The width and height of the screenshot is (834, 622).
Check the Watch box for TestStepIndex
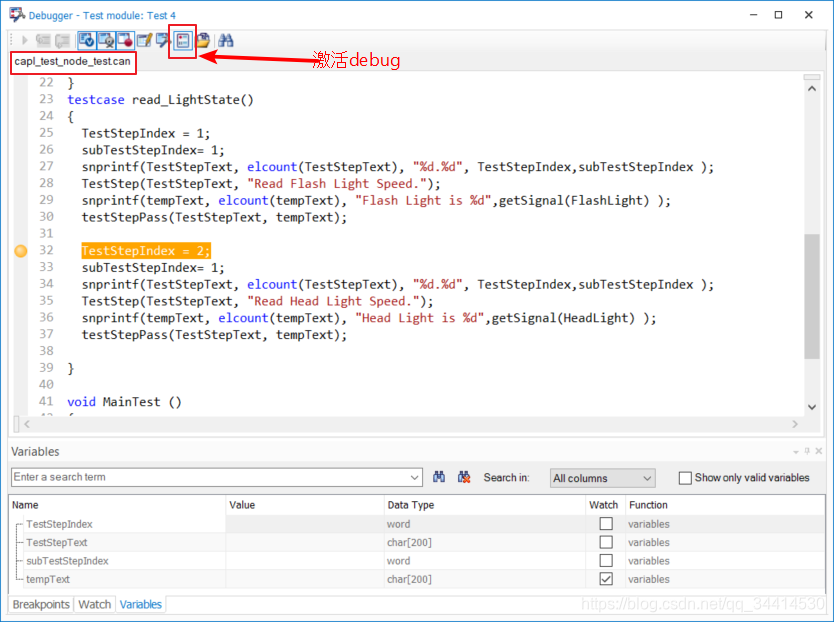[x=606, y=524]
